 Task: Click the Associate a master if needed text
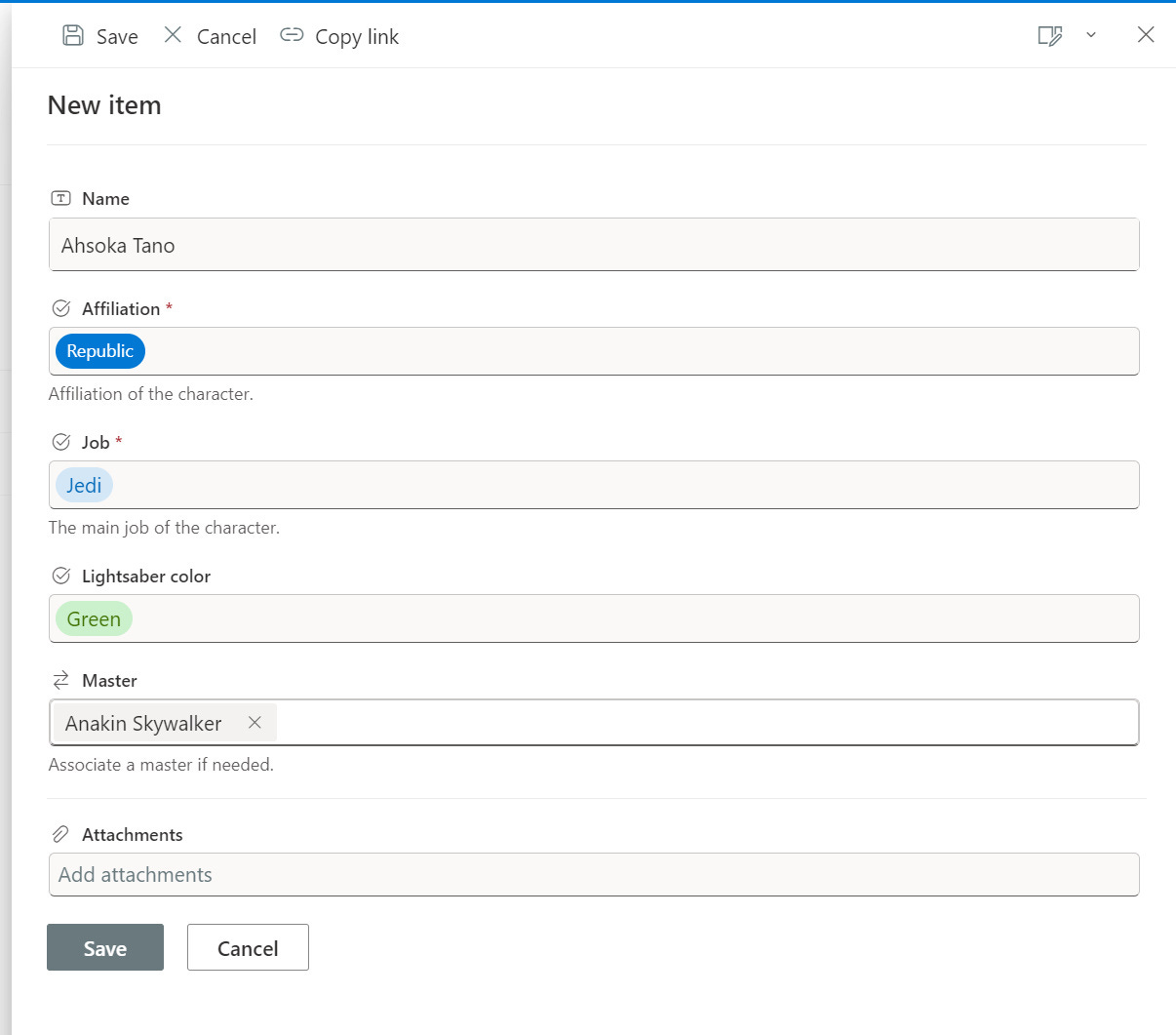(161, 765)
